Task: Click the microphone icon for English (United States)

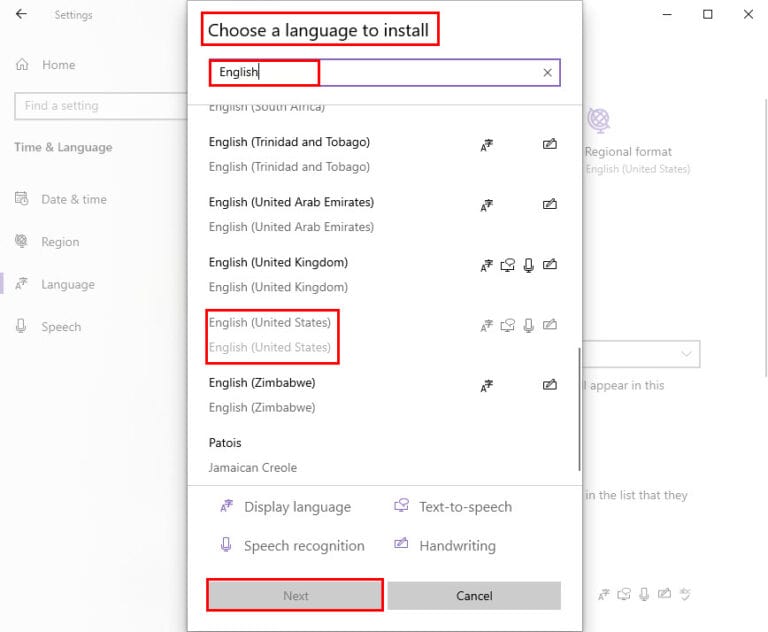Action: tap(528, 325)
